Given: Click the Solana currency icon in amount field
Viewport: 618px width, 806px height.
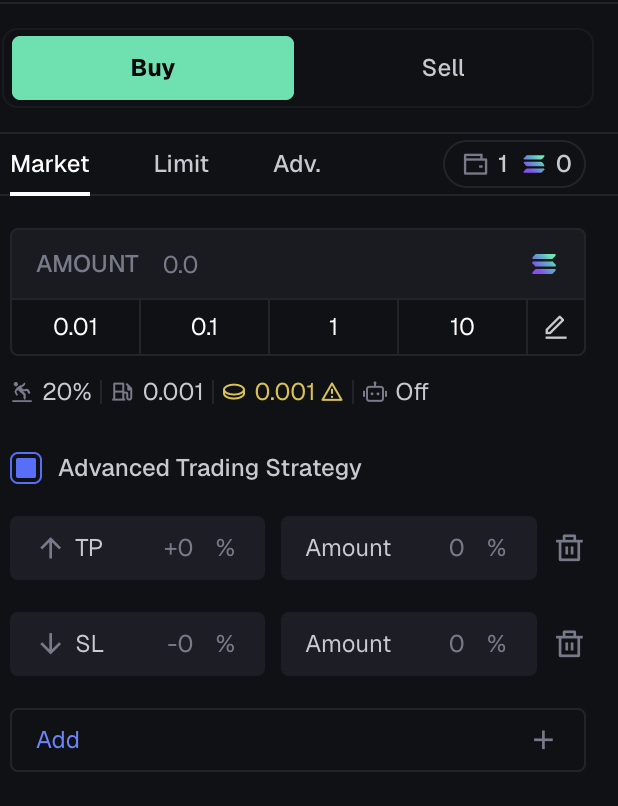Looking at the screenshot, I should (x=544, y=264).
